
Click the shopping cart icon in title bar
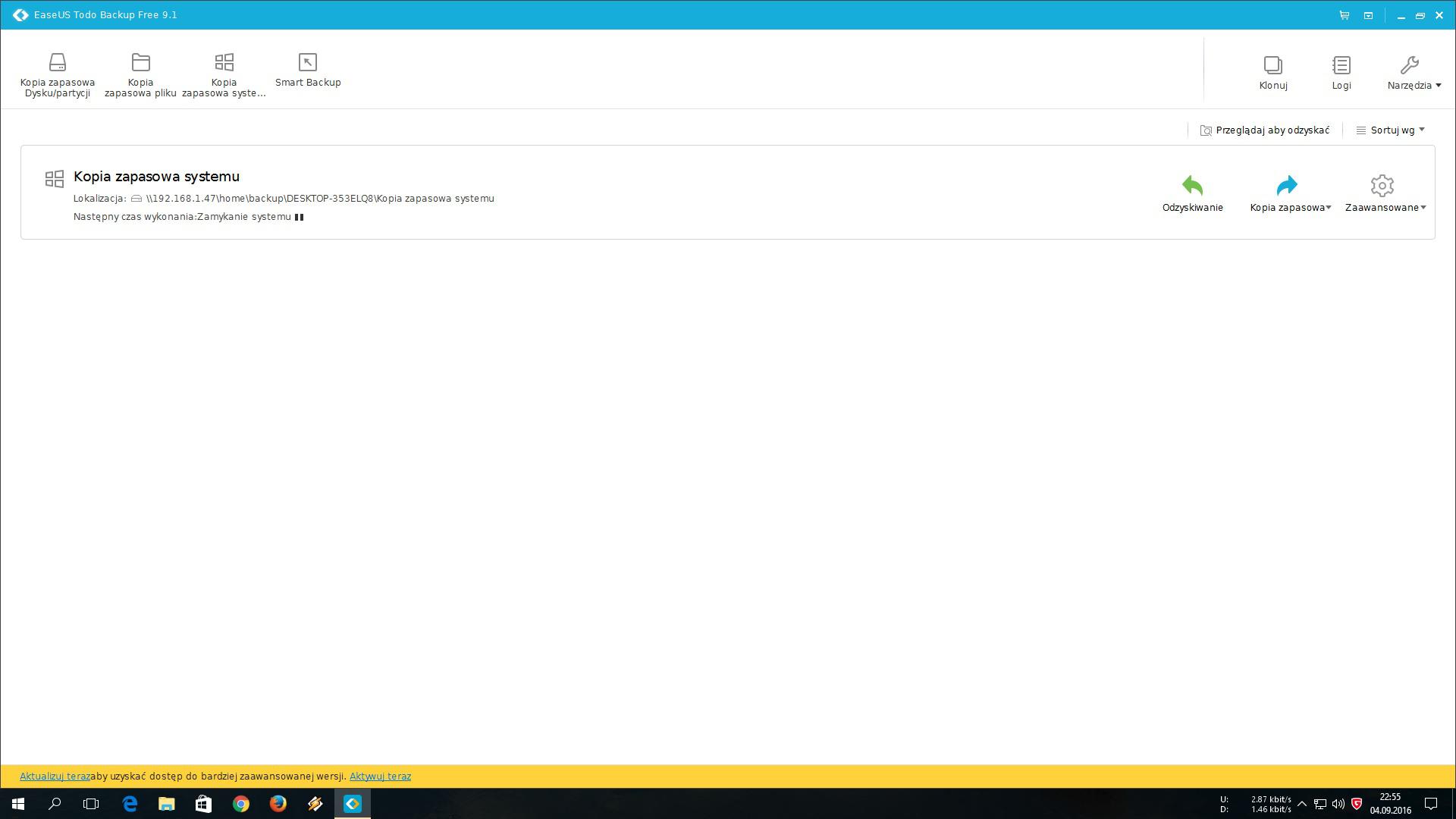(1344, 15)
